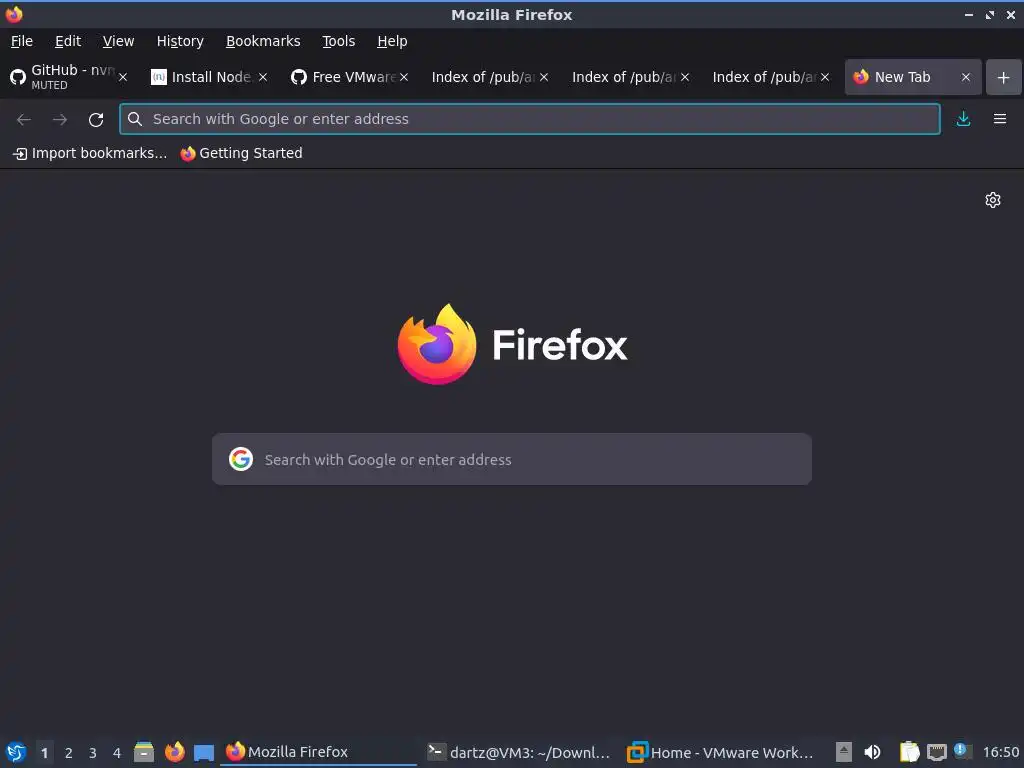The image size is (1024, 768).
Task: Click the back navigation arrow
Action: tap(24, 120)
